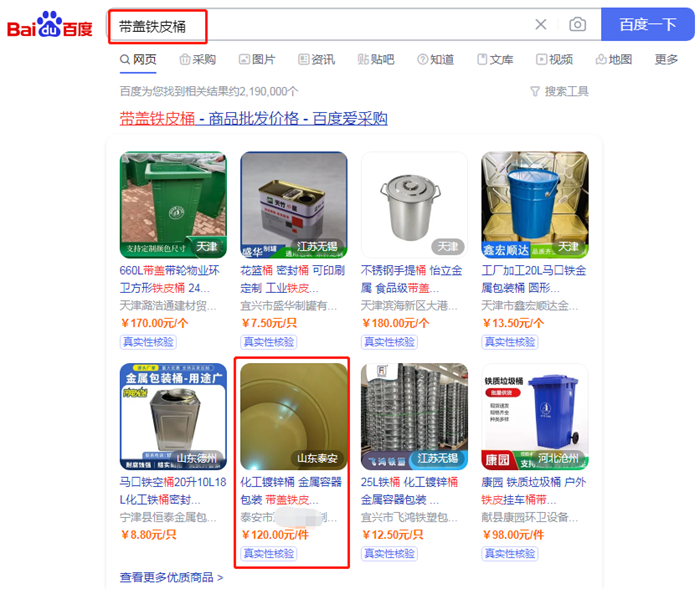Switch to the 图片 tab

click(x=257, y=59)
